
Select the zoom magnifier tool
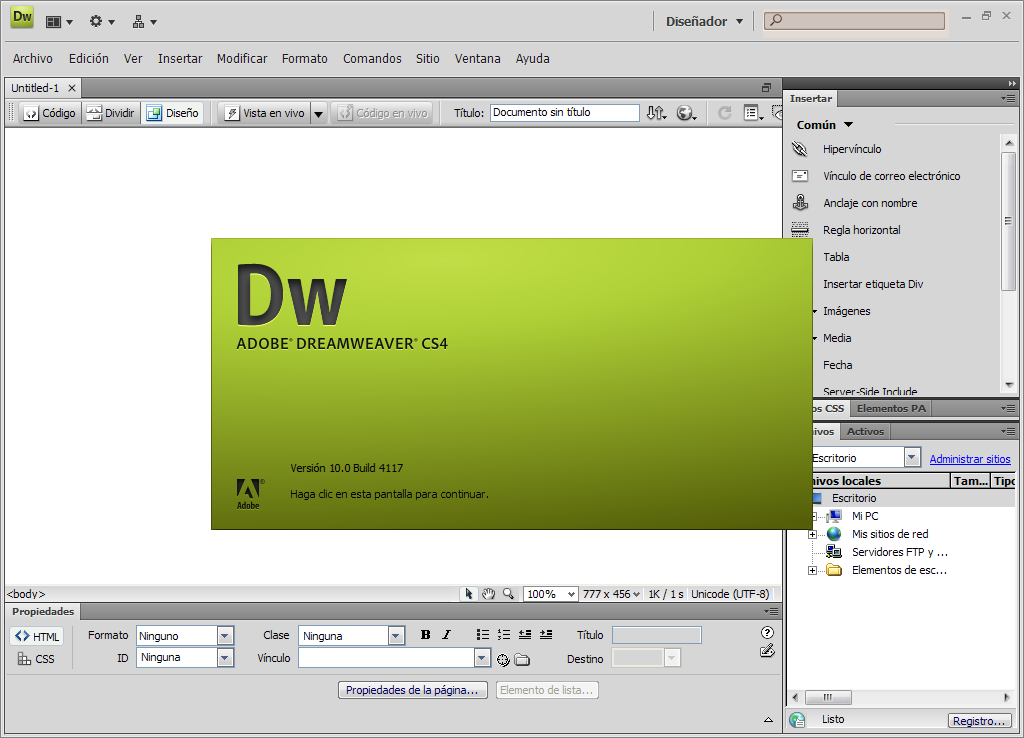click(x=508, y=594)
